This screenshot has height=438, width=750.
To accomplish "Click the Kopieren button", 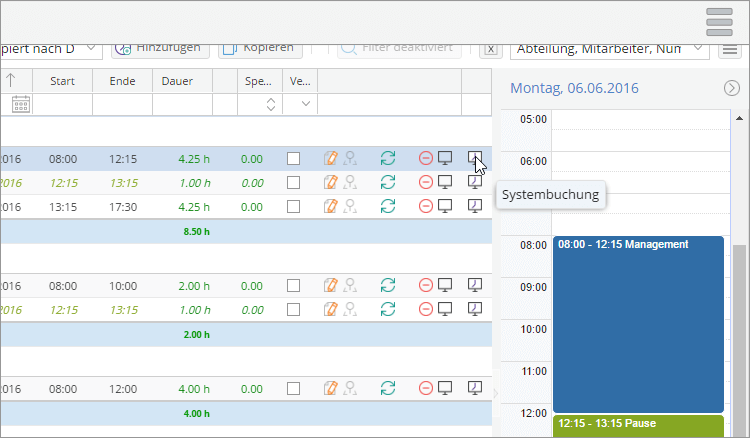I will (258, 48).
